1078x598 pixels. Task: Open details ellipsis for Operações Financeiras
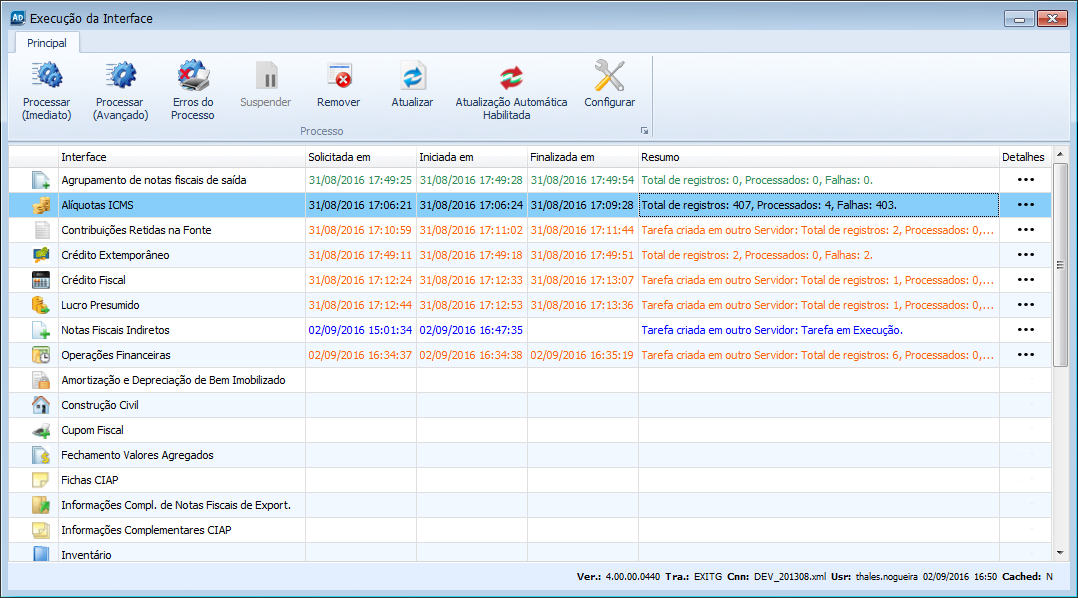pos(1025,355)
